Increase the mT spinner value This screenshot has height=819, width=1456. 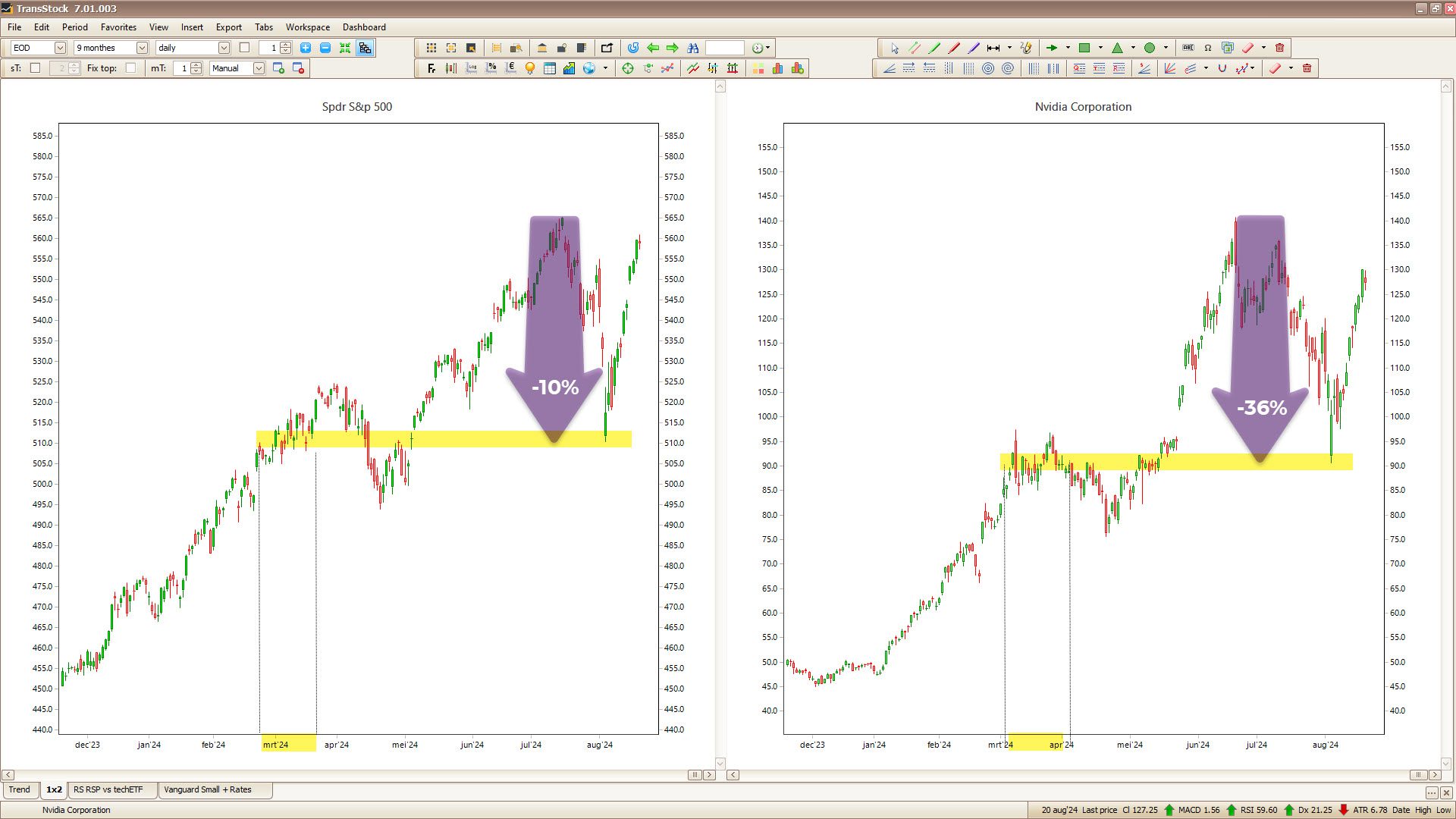[196, 65]
